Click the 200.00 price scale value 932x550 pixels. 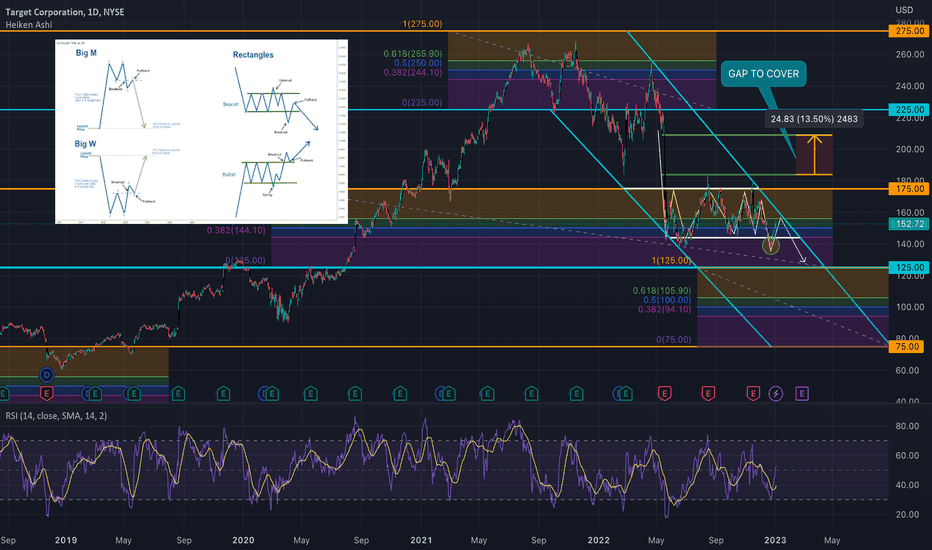[x=910, y=149]
